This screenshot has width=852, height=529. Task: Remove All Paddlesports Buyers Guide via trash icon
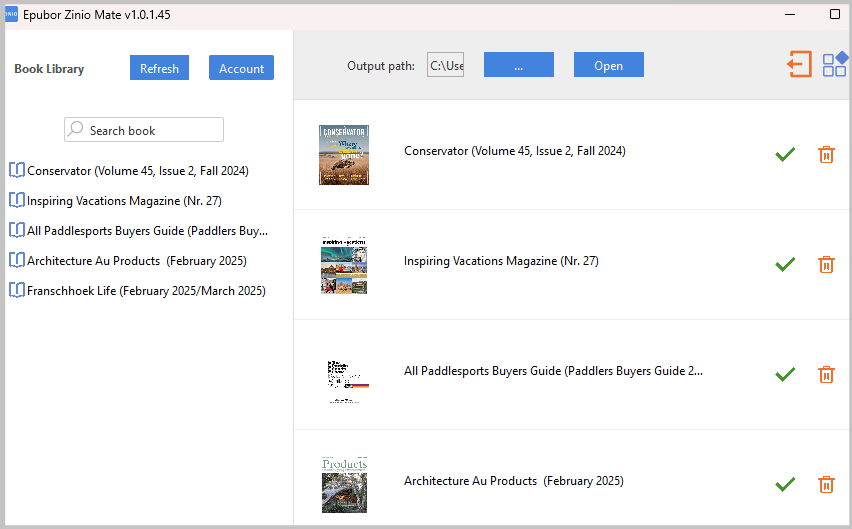826,375
